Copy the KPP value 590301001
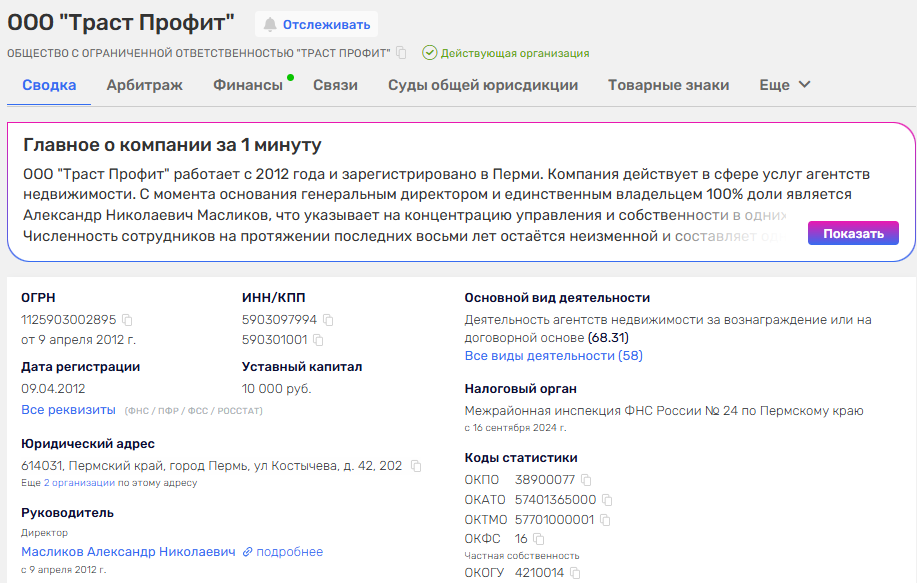Screen dimensions: 917x583 click(319, 339)
